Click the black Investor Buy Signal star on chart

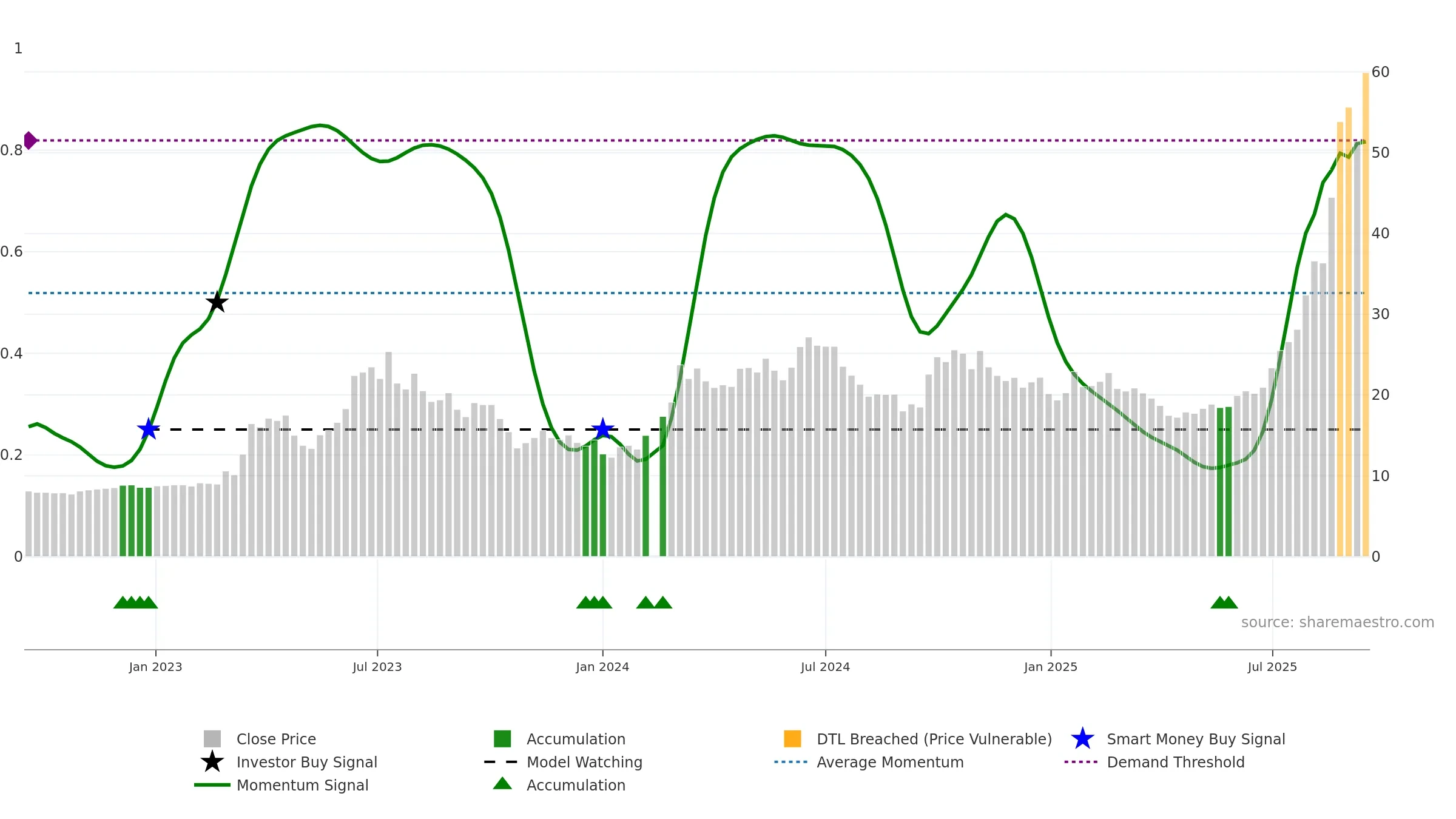click(217, 302)
